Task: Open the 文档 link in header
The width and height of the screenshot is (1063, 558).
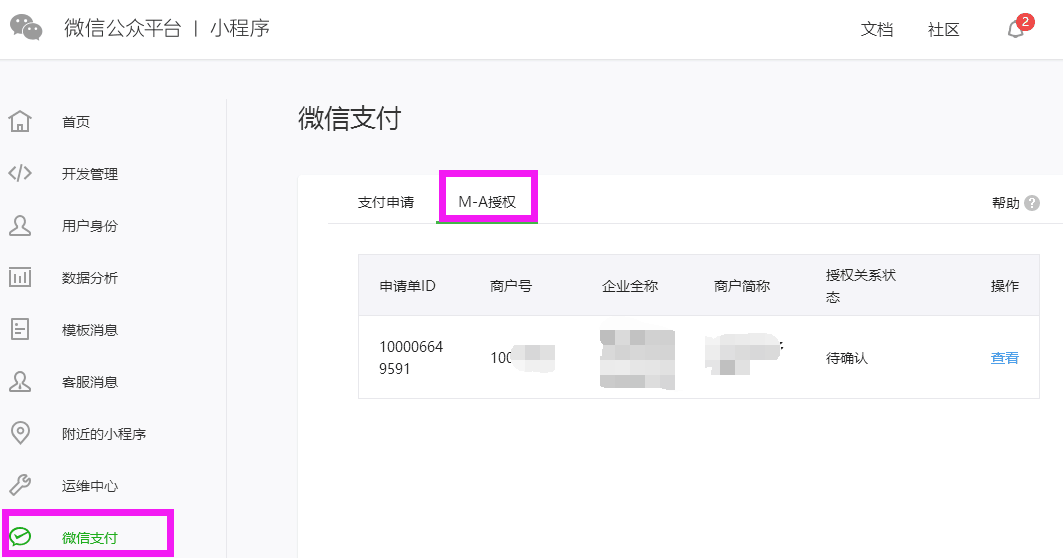Action: click(x=877, y=30)
